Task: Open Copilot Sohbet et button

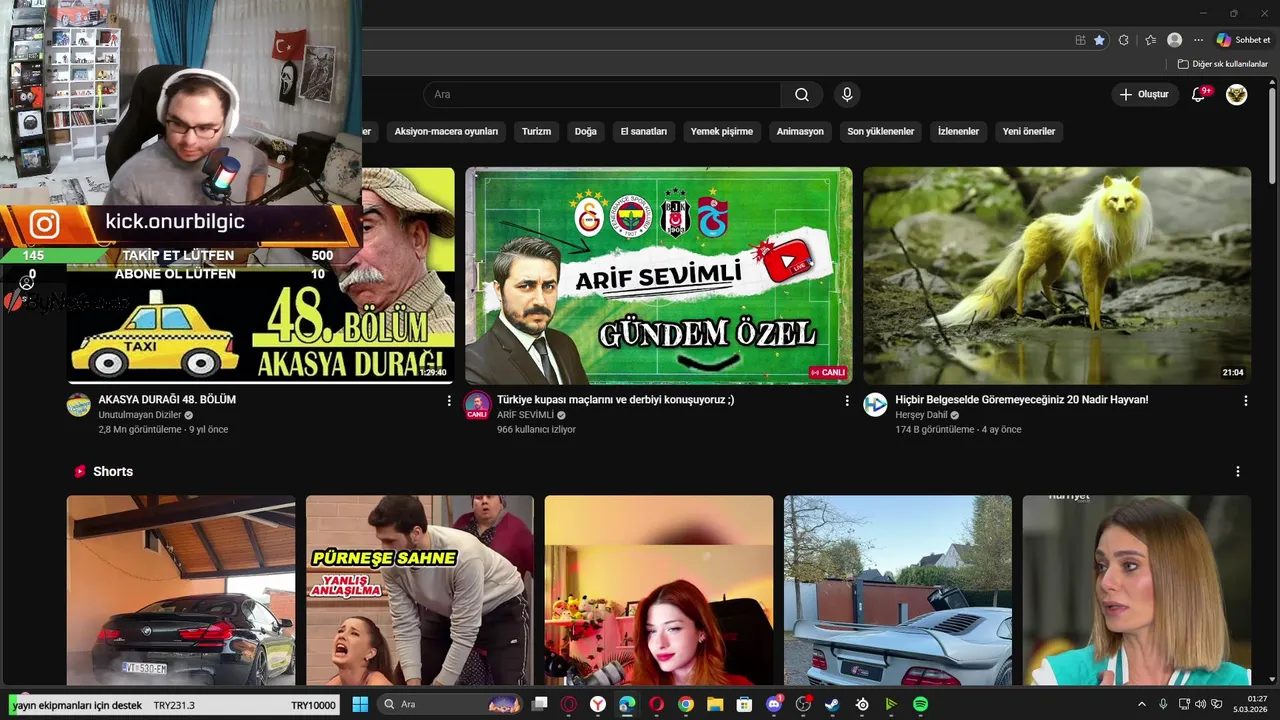Action: (x=1243, y=40)
